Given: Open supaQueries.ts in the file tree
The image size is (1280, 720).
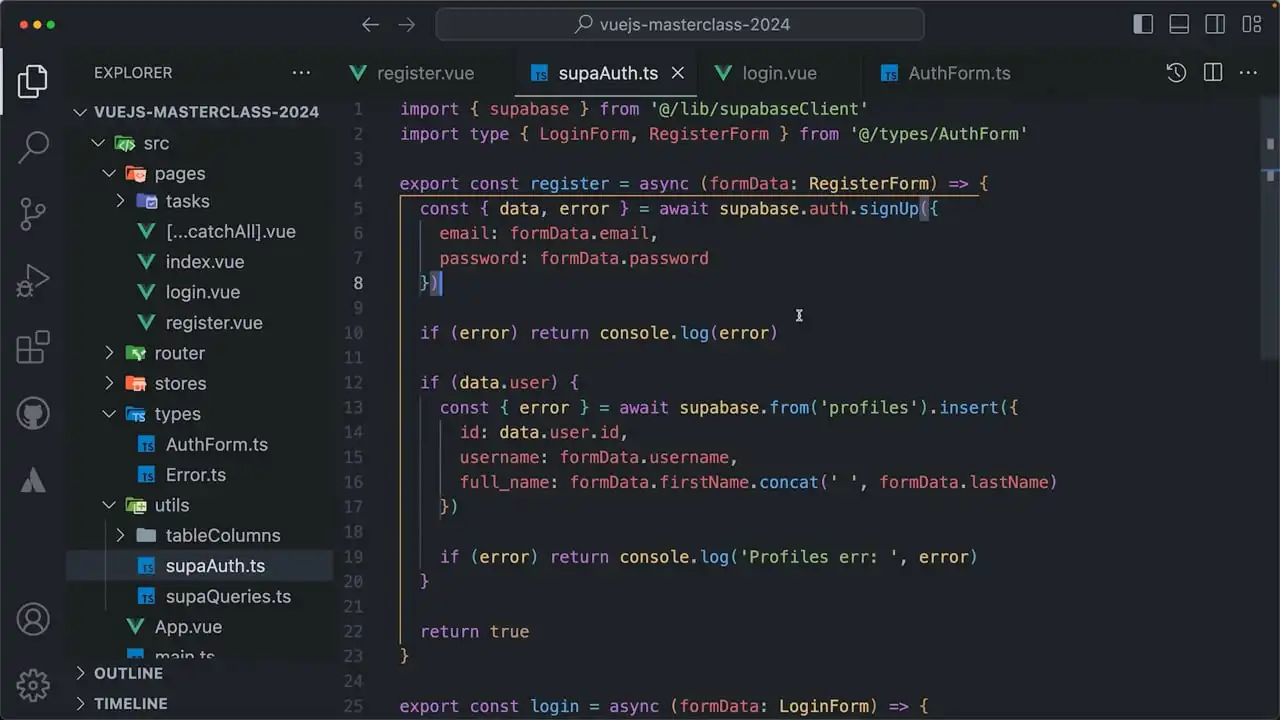Looking at the screenshot, I should (x=200, y=596).
